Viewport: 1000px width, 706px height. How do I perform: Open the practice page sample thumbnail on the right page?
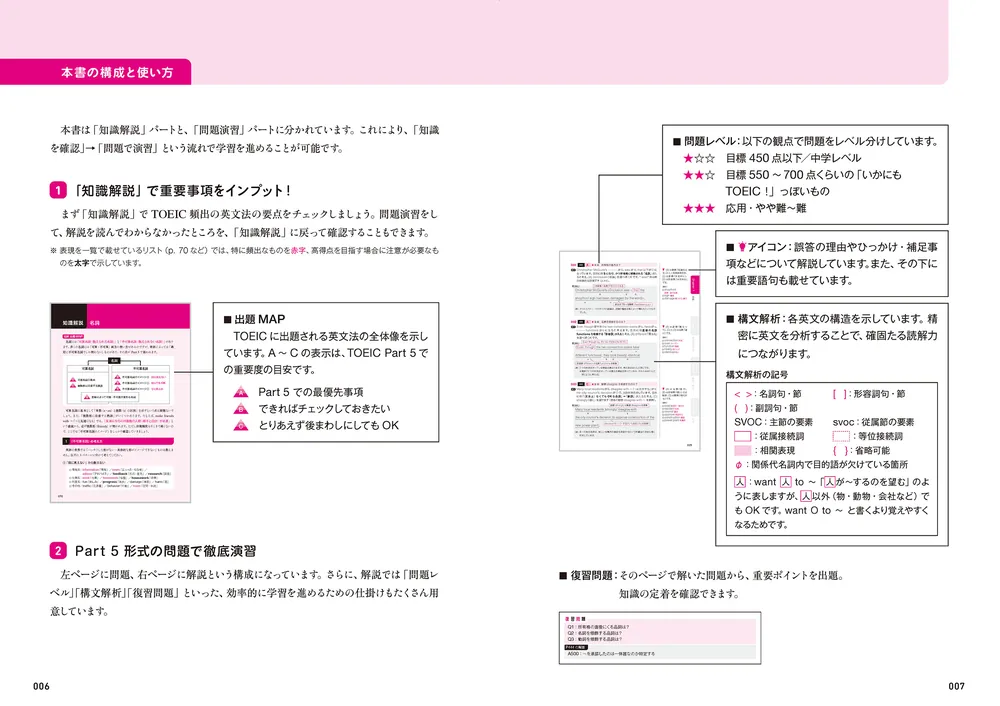tap(629, 351)
